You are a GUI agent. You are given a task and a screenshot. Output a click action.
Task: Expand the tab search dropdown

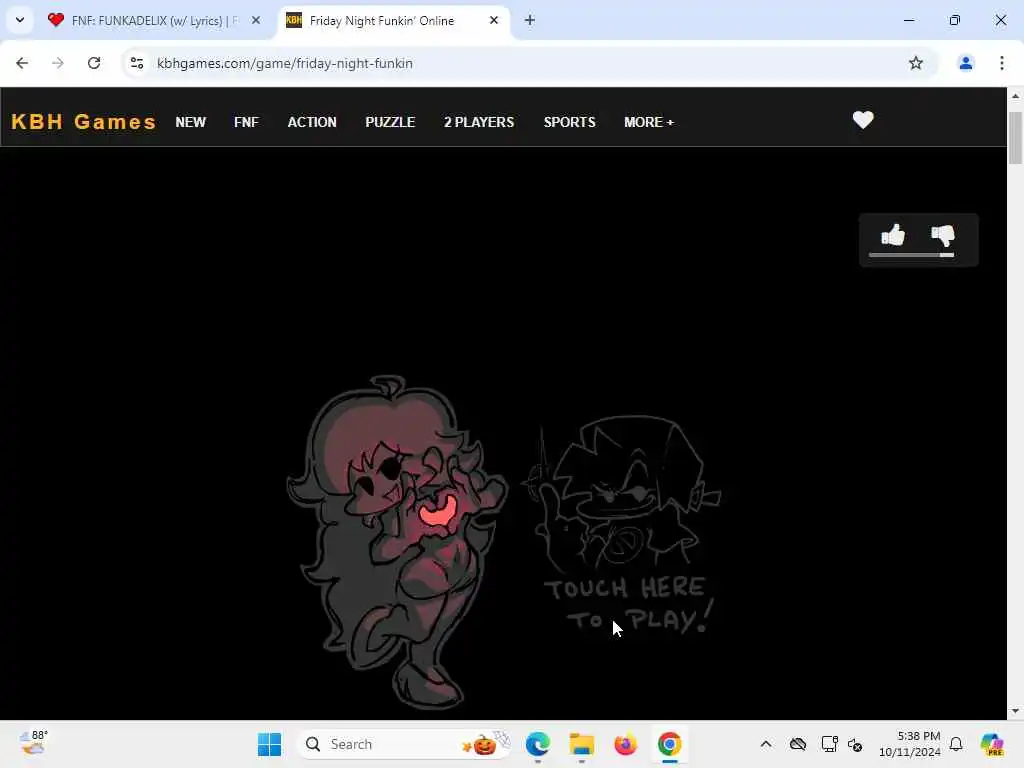[x=20, y=20]
